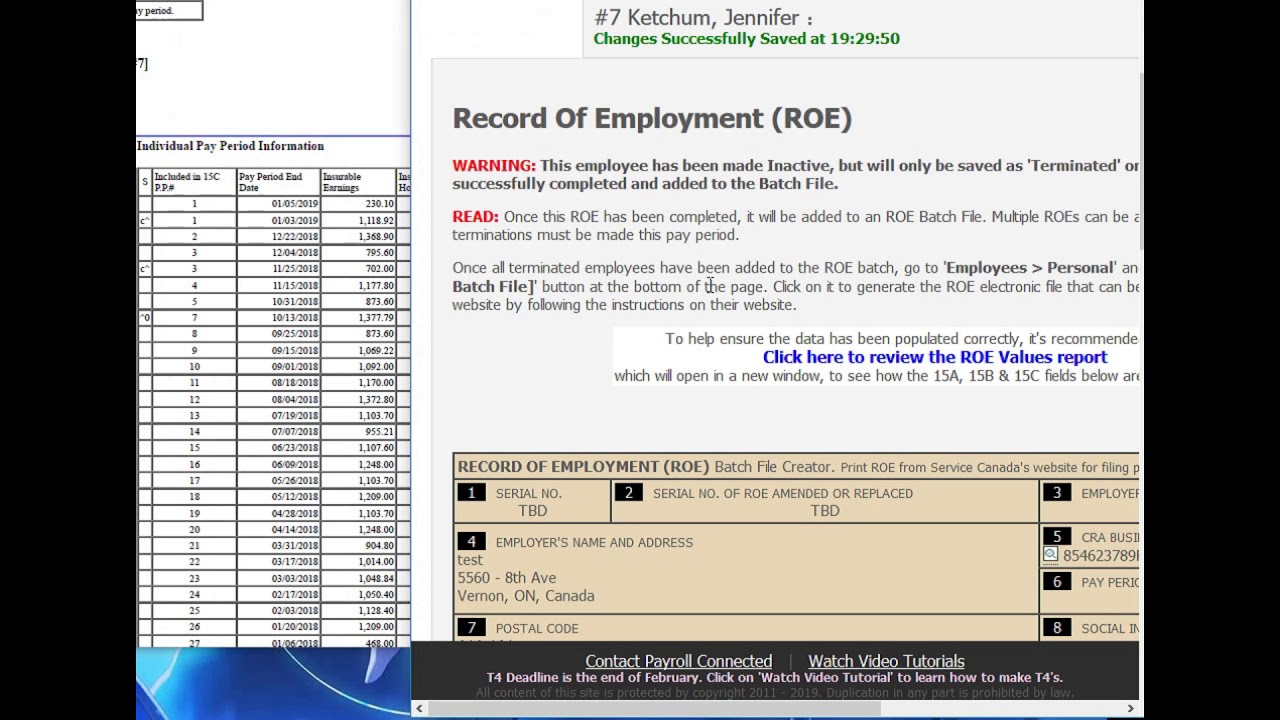Click pay period end date 08/18/2018
Viewport: 1280px width, 720px height.
(x=294, y=383)
